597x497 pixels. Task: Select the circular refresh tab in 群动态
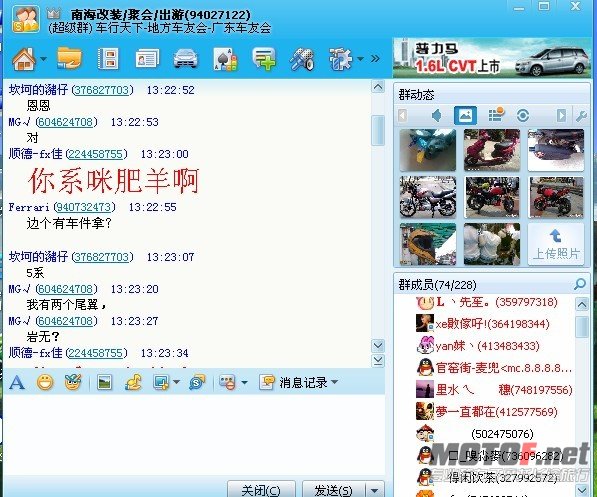[x=523, y=115]
